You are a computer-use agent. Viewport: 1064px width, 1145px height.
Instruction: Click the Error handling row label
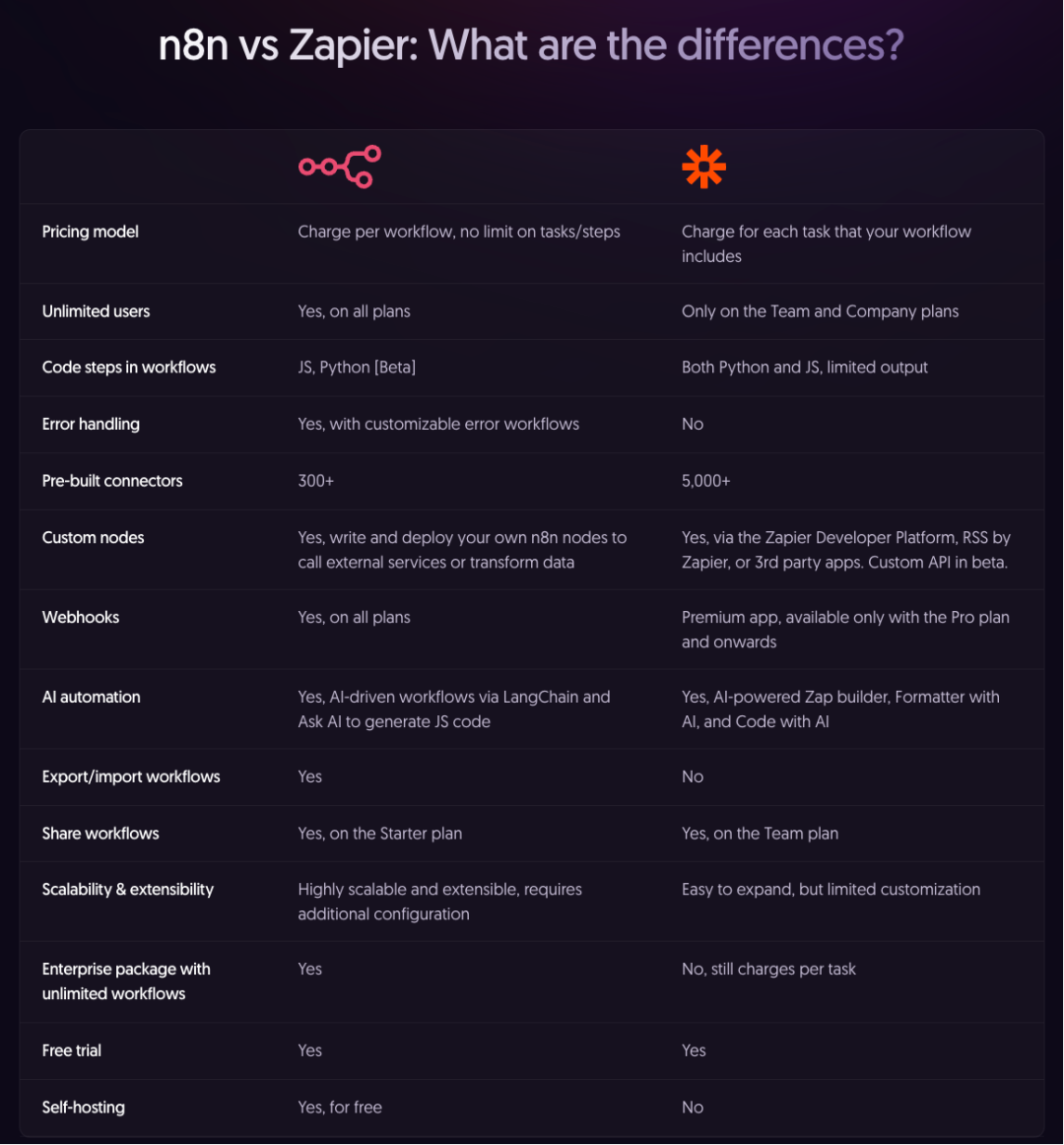(91, 425)
